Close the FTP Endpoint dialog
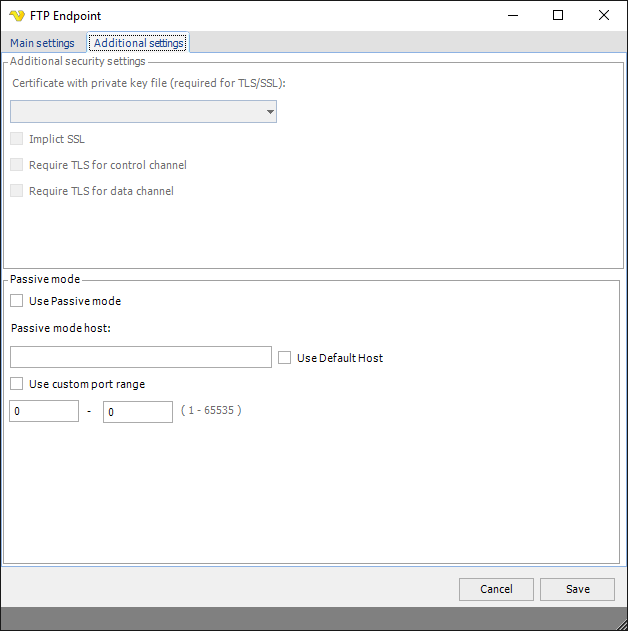 coord(604,16)
